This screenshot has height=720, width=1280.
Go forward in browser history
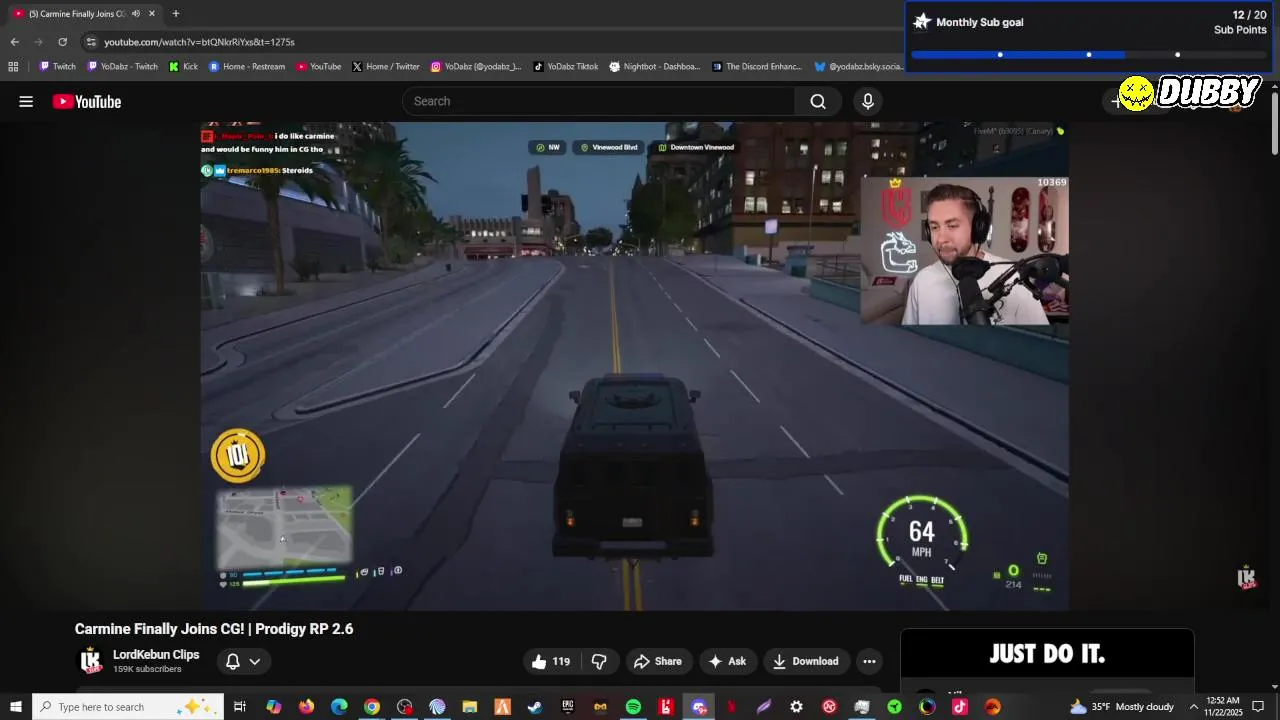[x=39, y=42]
